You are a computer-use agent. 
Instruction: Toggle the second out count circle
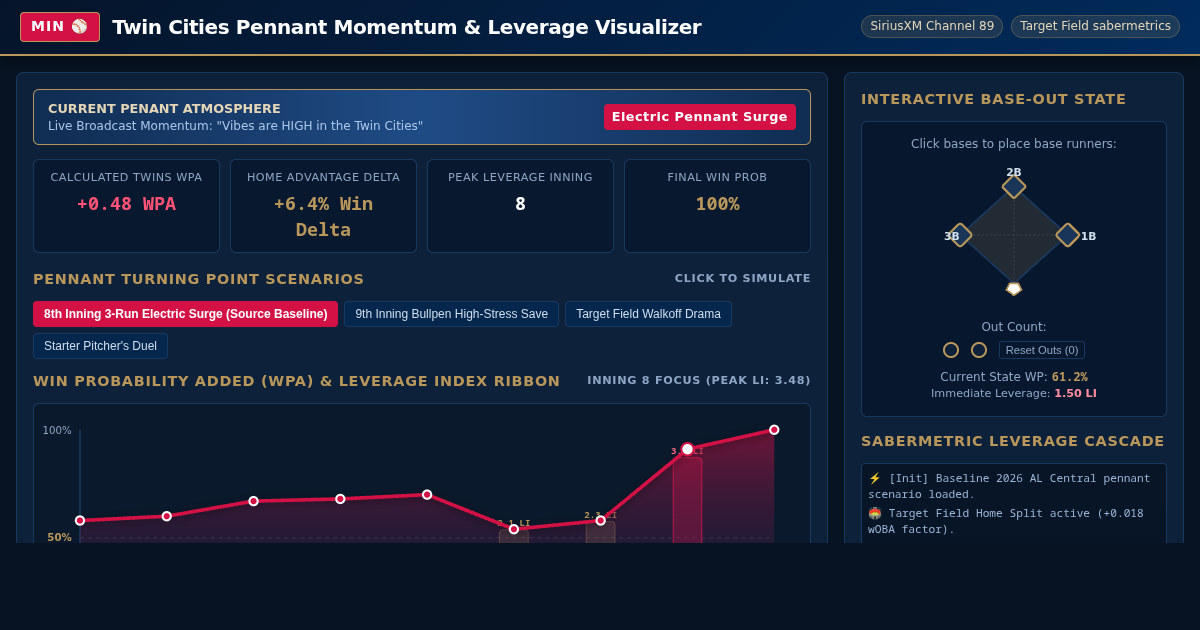click(979, 350)
